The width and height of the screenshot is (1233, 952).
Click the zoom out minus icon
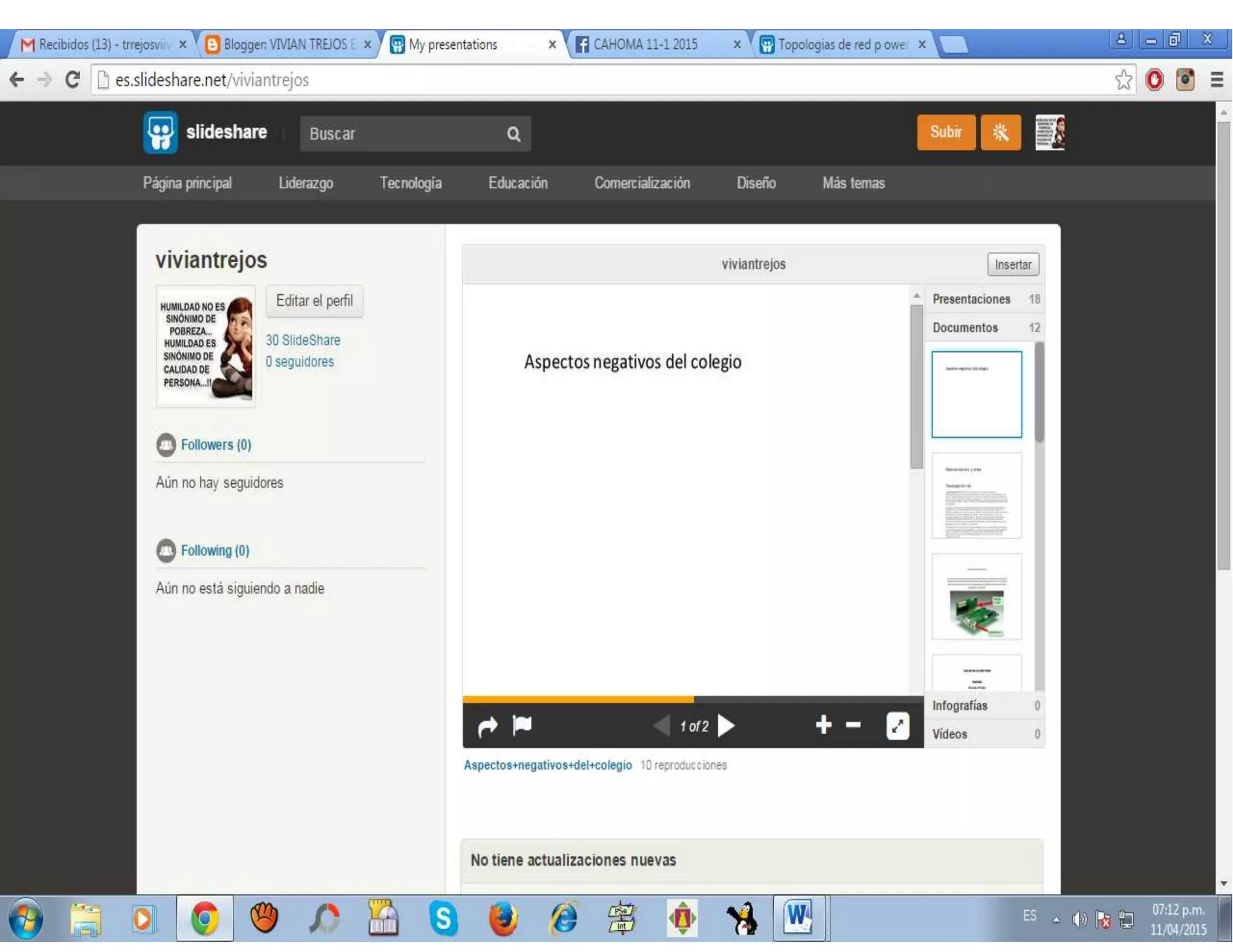(x=853, y=725)
